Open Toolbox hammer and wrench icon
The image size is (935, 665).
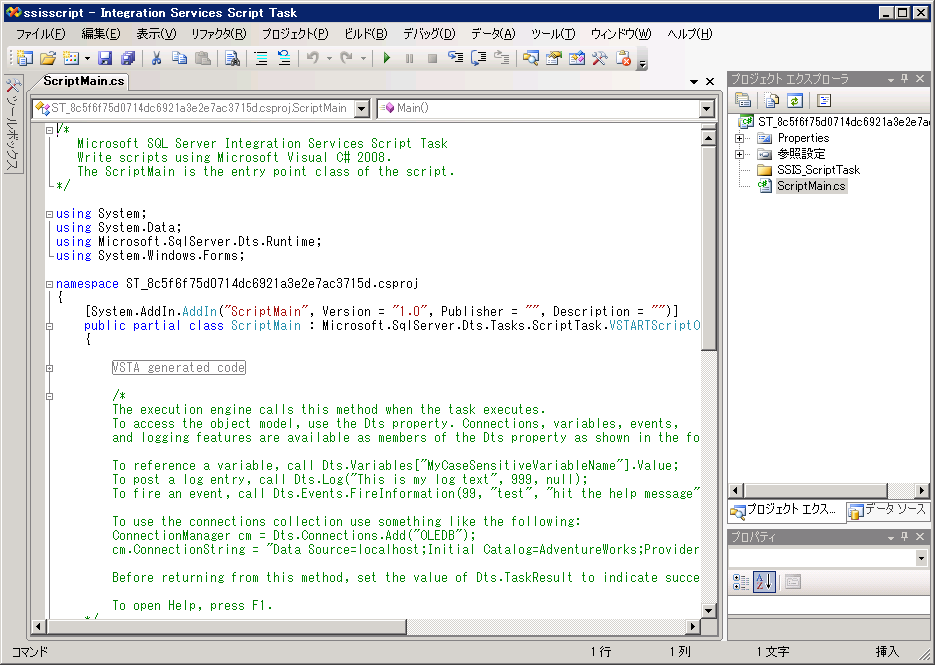click(x=600, y=58)
